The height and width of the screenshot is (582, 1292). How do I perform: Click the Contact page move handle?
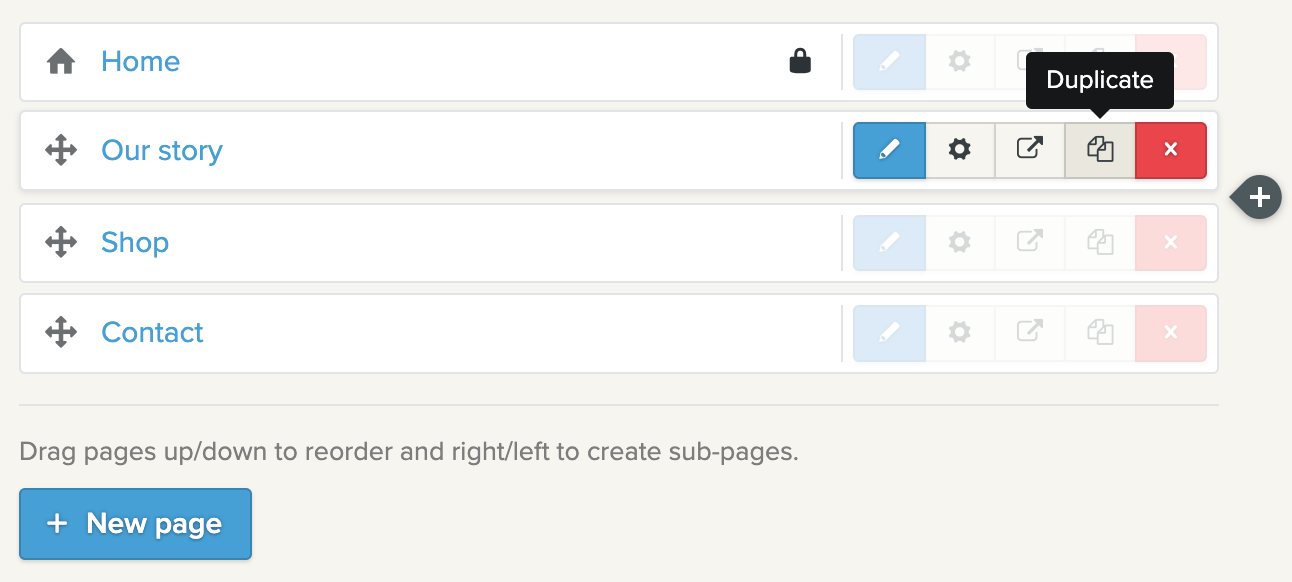61,333
